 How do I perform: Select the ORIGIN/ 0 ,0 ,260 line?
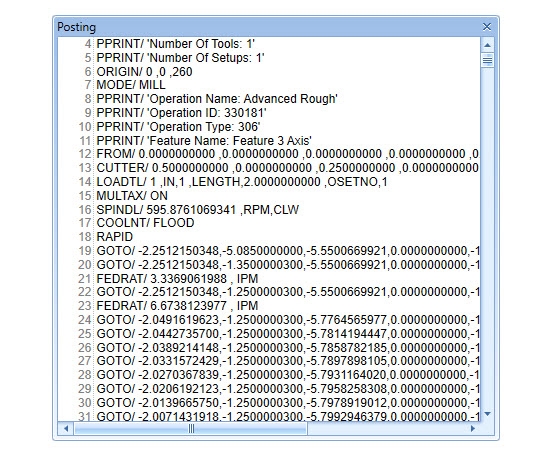click(145, 72)
